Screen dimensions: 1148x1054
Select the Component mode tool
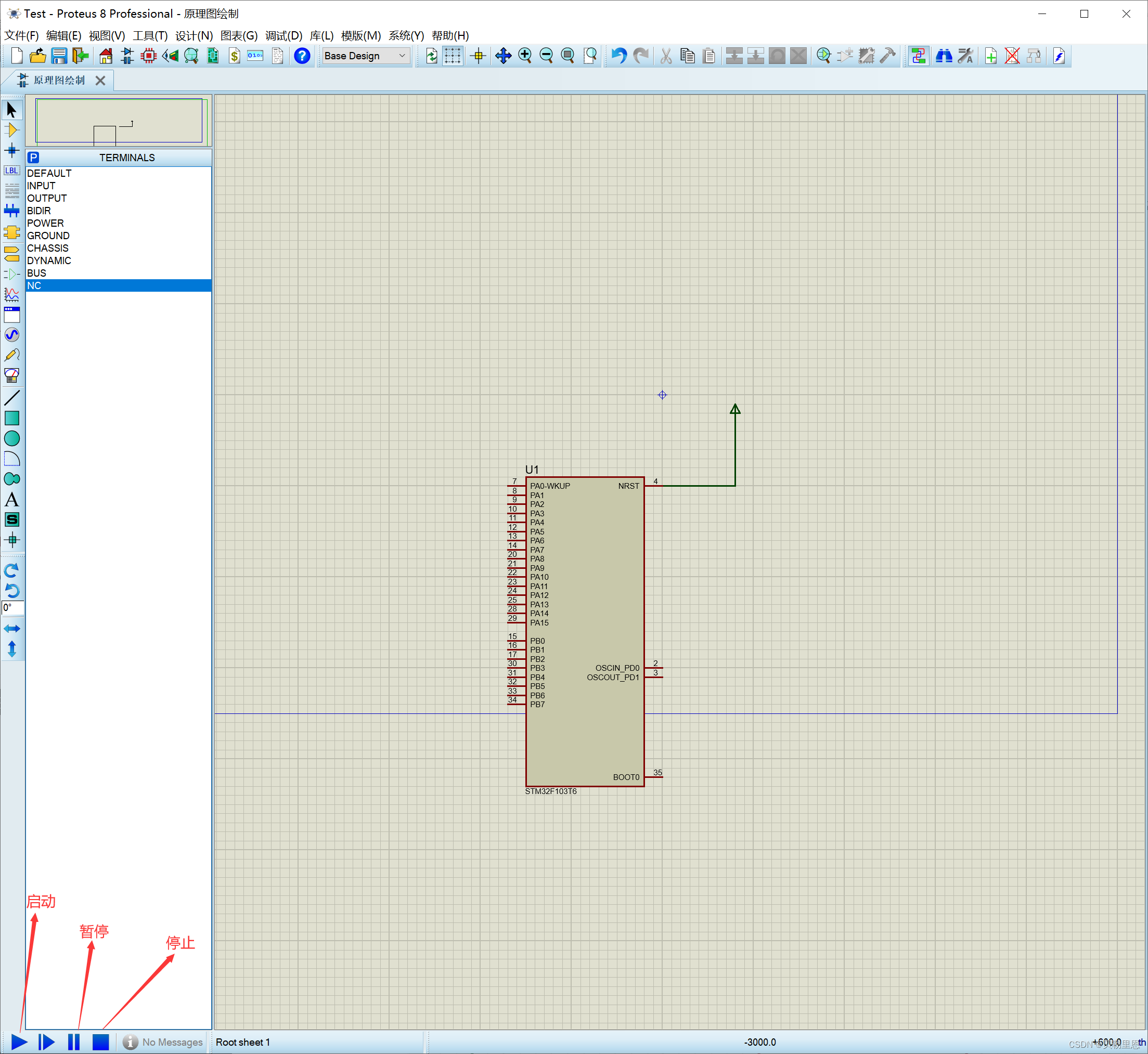[11, 130]
